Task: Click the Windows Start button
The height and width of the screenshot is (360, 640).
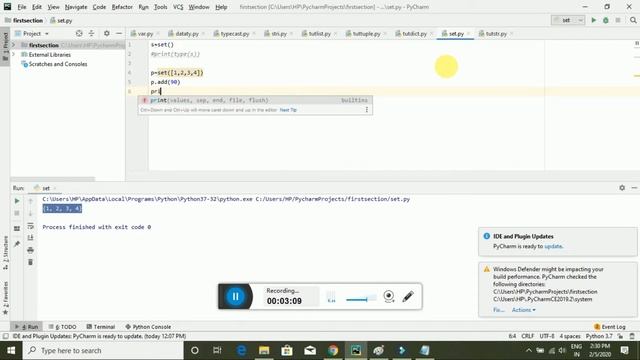Action: (x=11, y=351)
